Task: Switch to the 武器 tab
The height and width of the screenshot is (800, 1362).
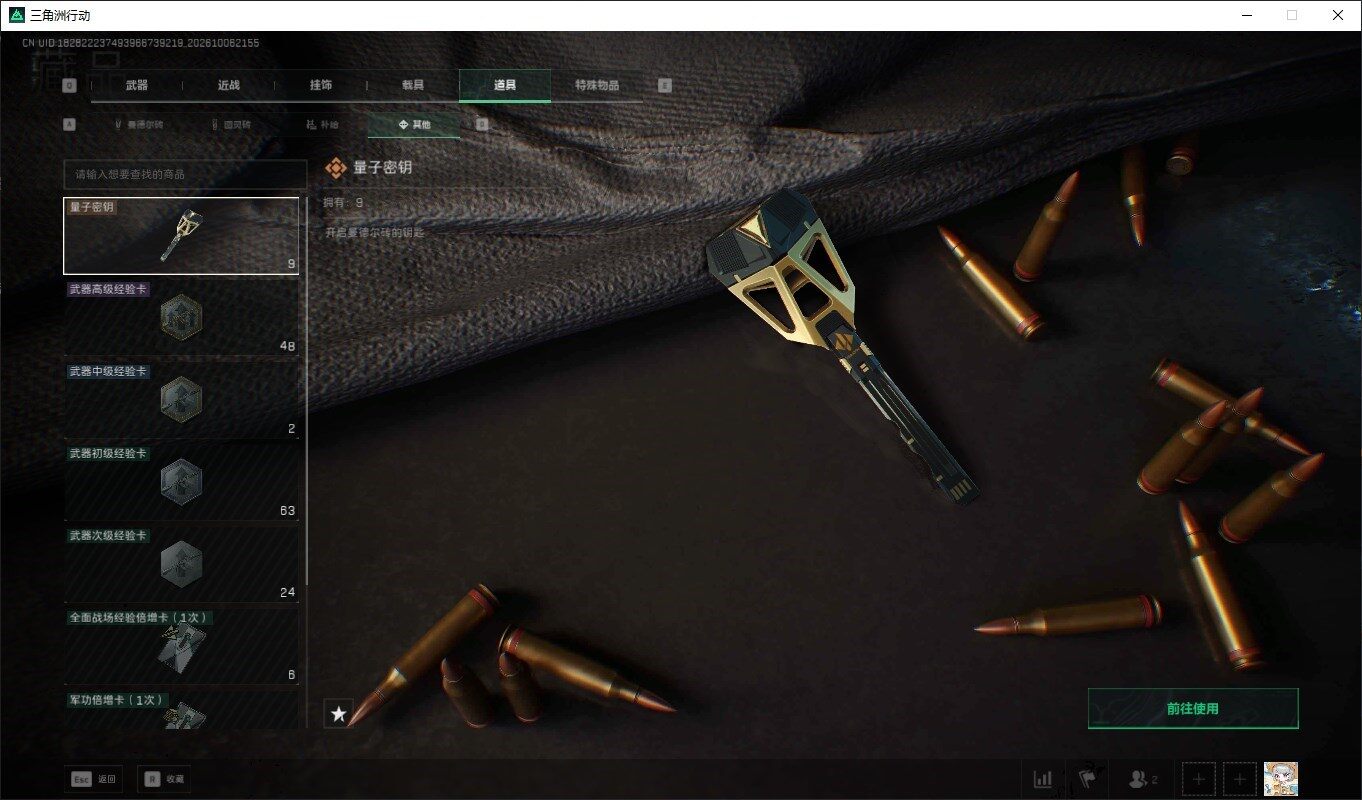Action: 137,85
